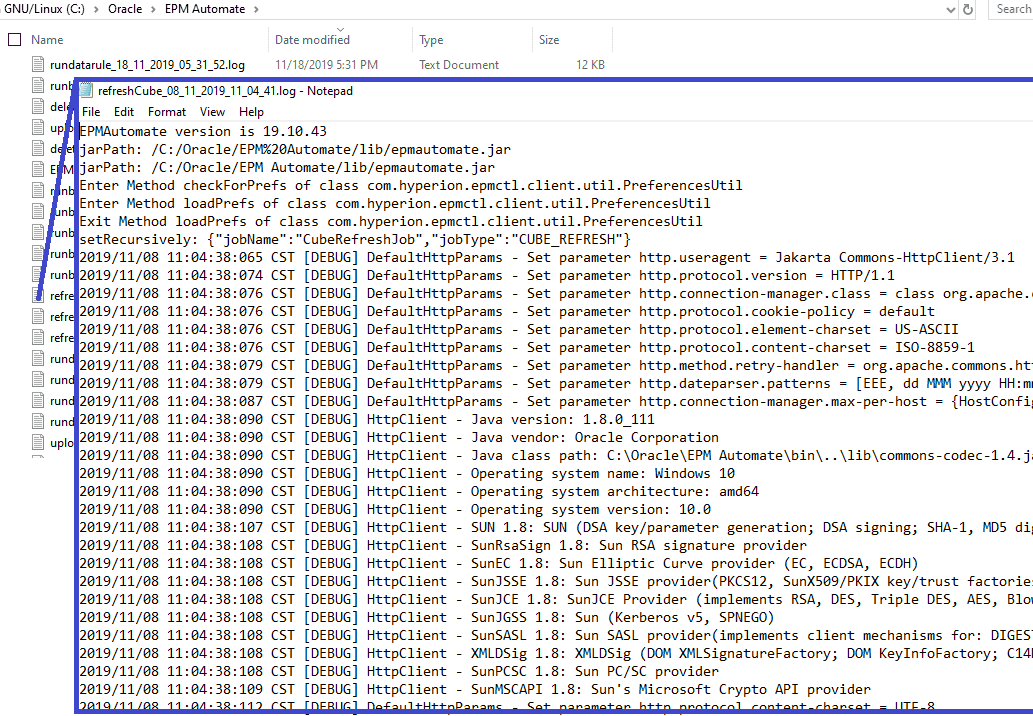Tick the select-all checkbox beside Name

point(14,40)
